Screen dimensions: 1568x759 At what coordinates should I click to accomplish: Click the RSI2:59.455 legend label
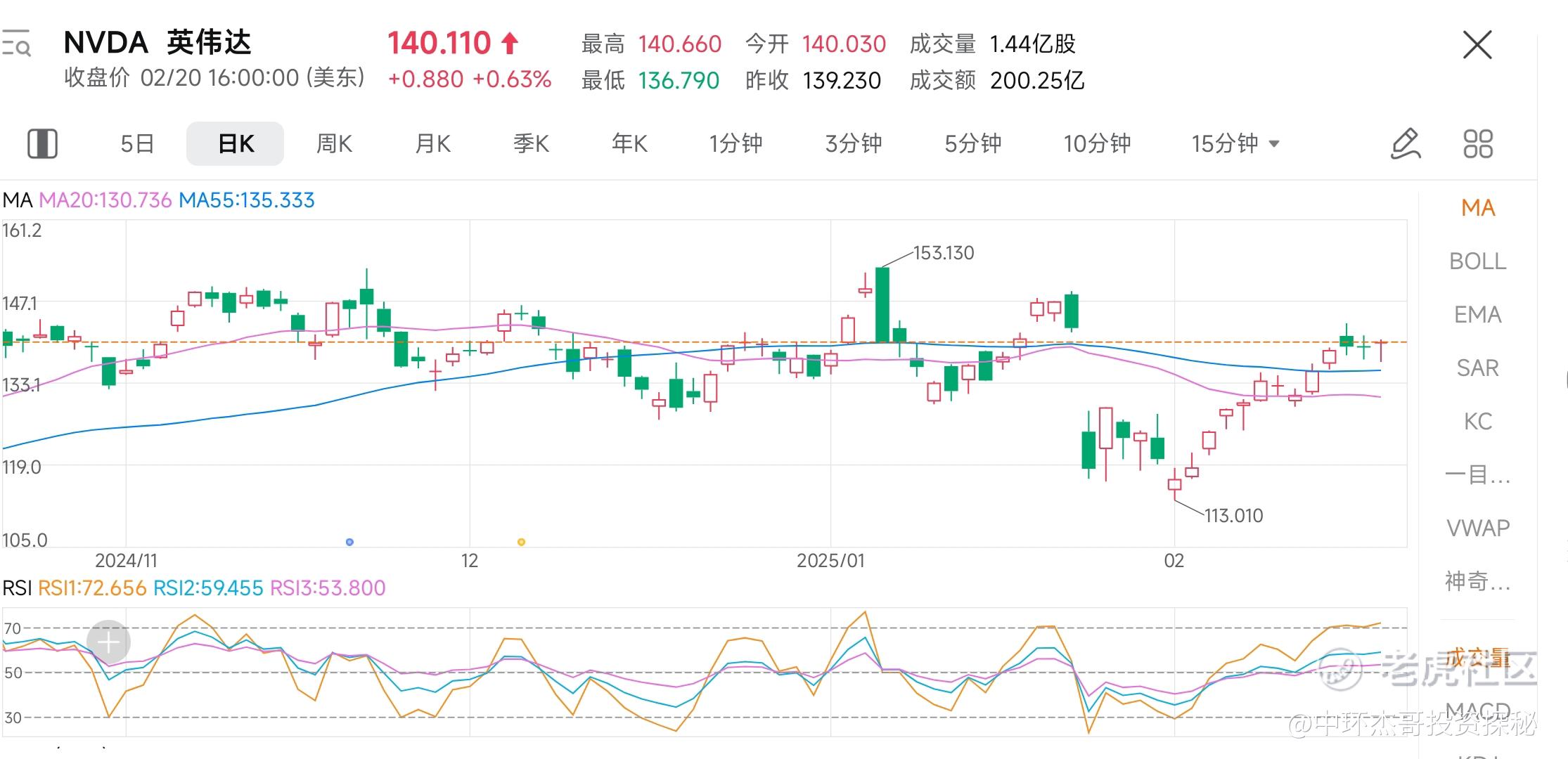click(x=208, y=588)
